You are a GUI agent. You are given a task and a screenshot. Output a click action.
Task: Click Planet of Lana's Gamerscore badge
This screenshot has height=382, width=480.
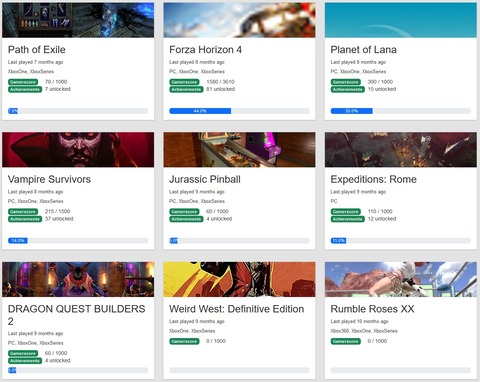(x=346, y=82)
